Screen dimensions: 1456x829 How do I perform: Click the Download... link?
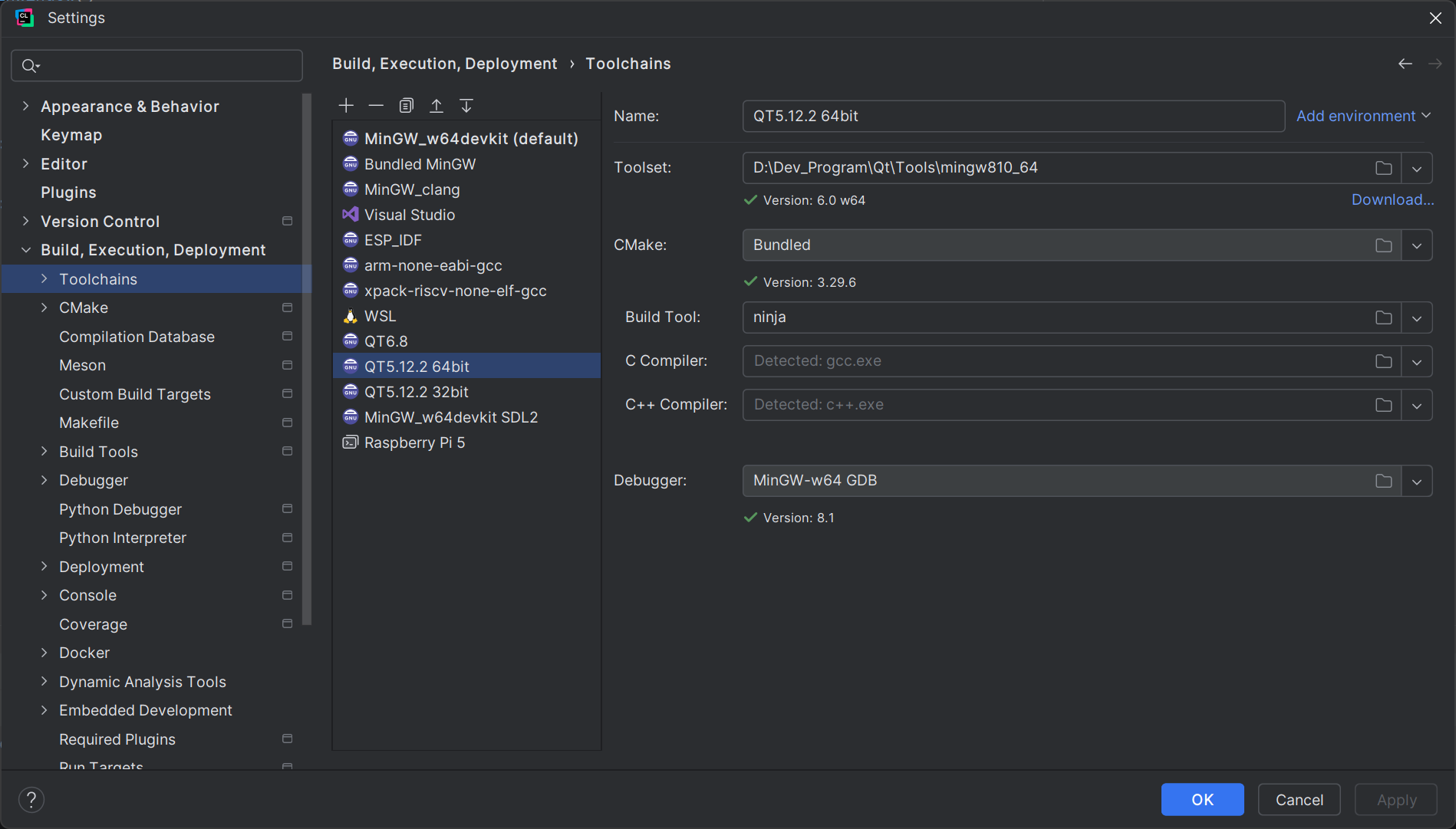[x=1392, y=199]
